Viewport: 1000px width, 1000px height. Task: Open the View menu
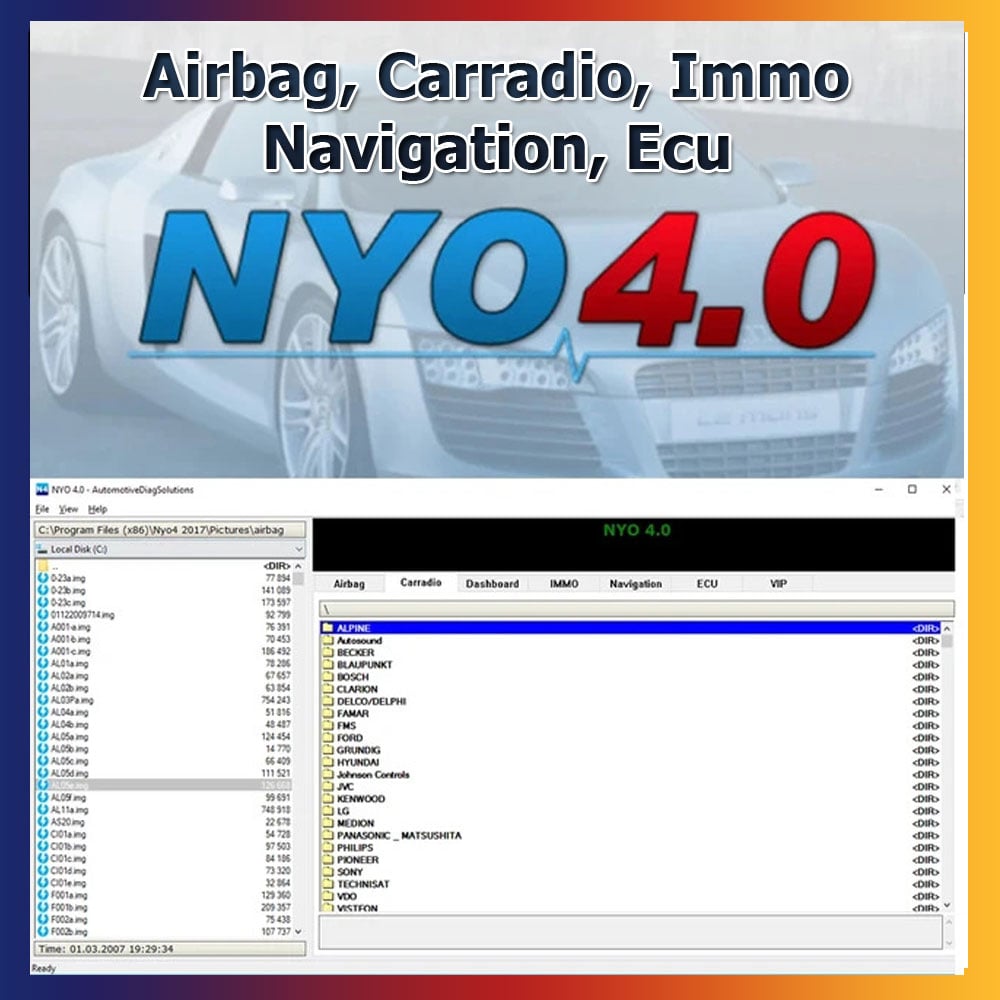click(68, 509)
